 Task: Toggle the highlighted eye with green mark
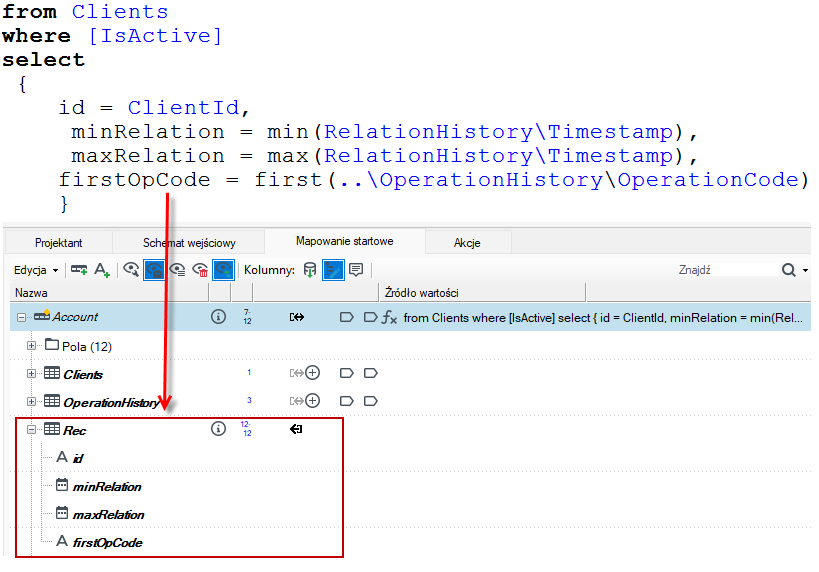(223, 270)
